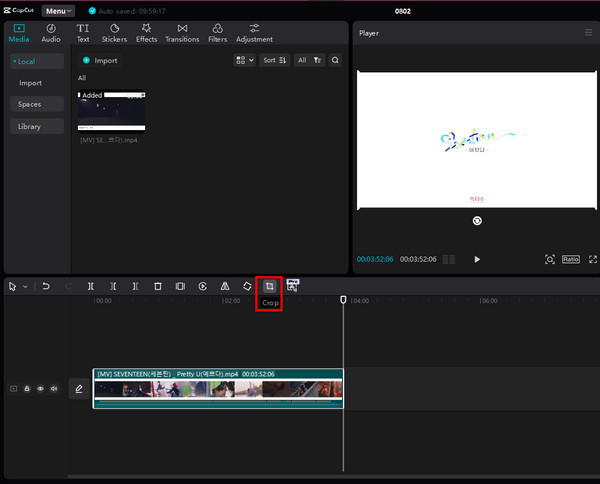Click the auto saved checkmark indicator

92,11
